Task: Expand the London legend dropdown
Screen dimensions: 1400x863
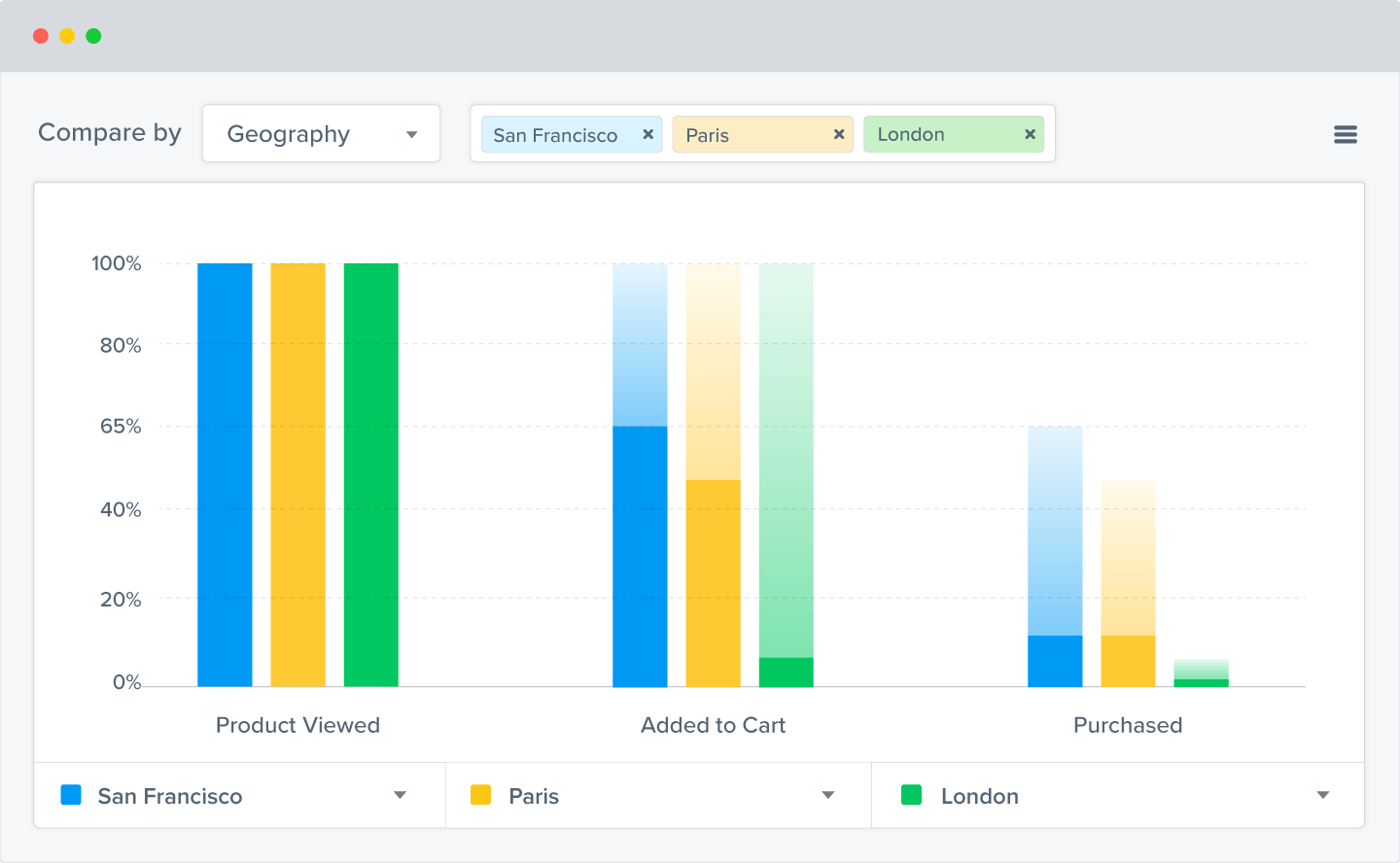Action: coord(1323,795)
